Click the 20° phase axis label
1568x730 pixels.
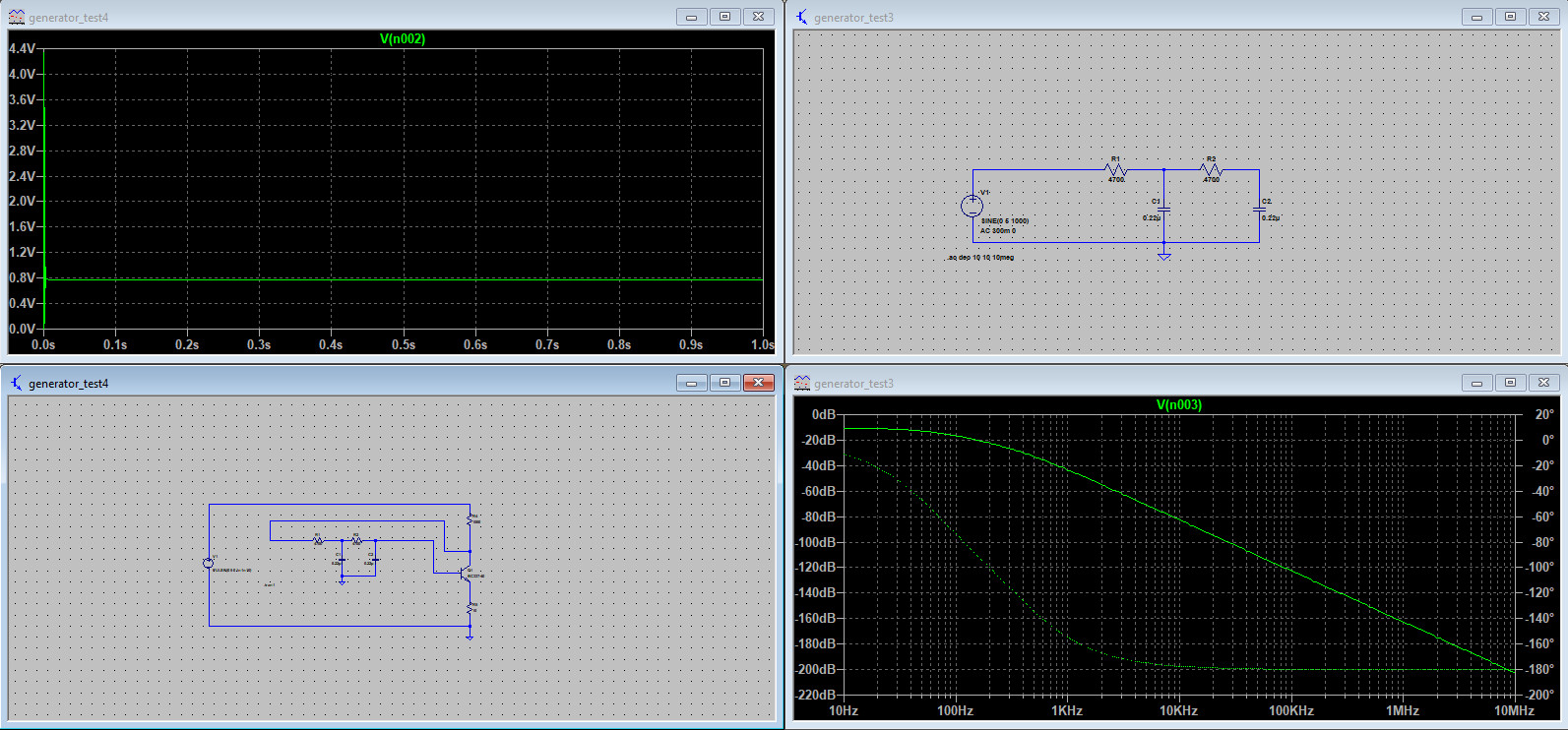coord(1545,414)
